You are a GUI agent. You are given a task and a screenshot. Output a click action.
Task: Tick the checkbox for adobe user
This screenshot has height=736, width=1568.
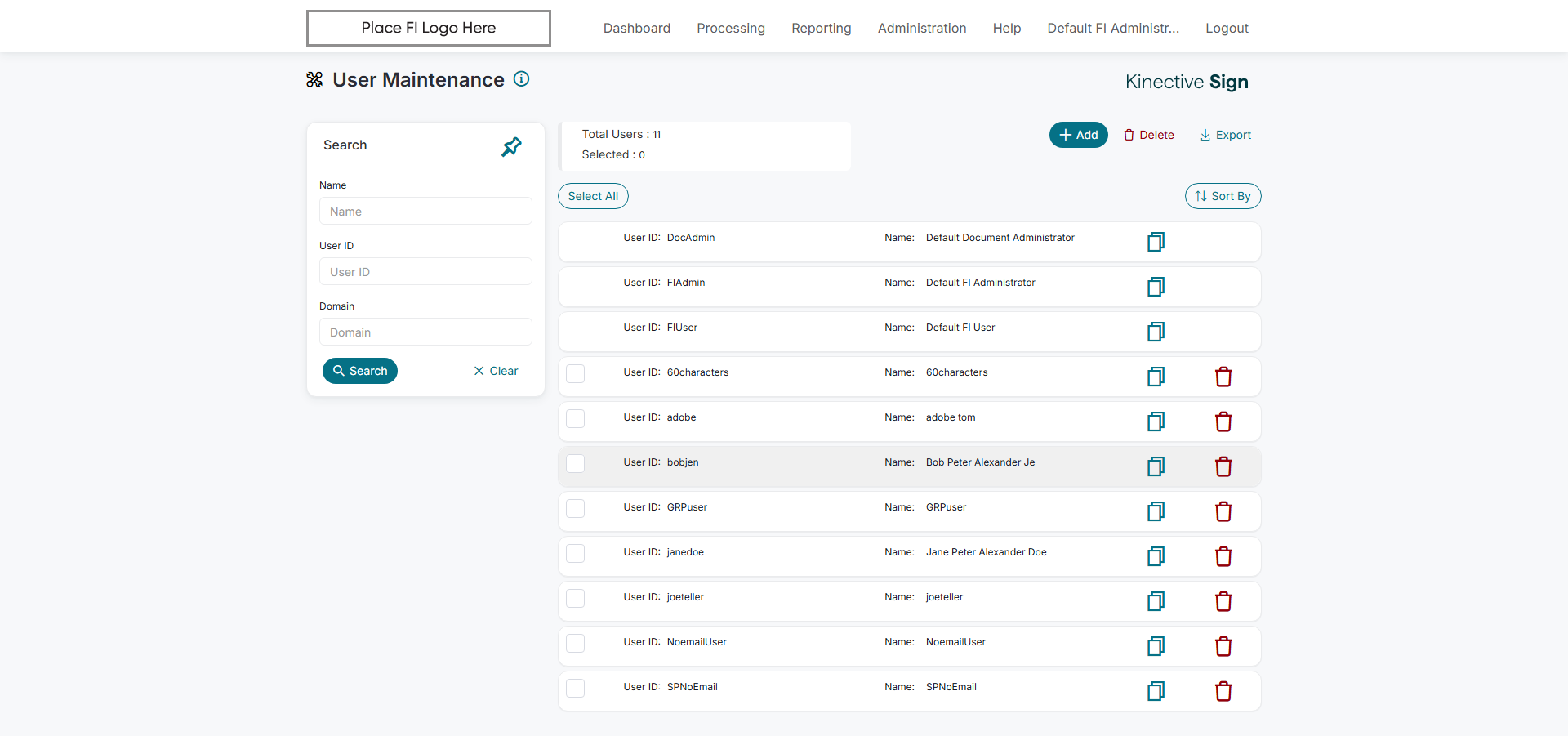[x=576, y=418]
